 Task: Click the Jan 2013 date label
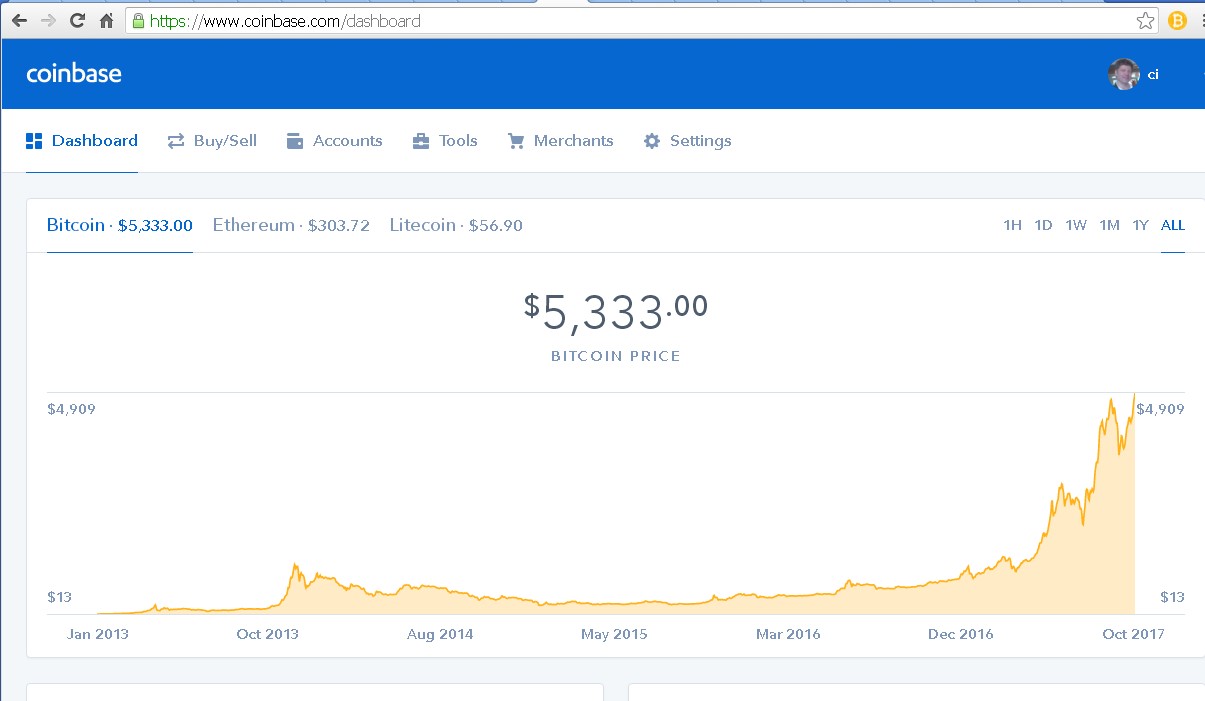click(x=98, y=634)
